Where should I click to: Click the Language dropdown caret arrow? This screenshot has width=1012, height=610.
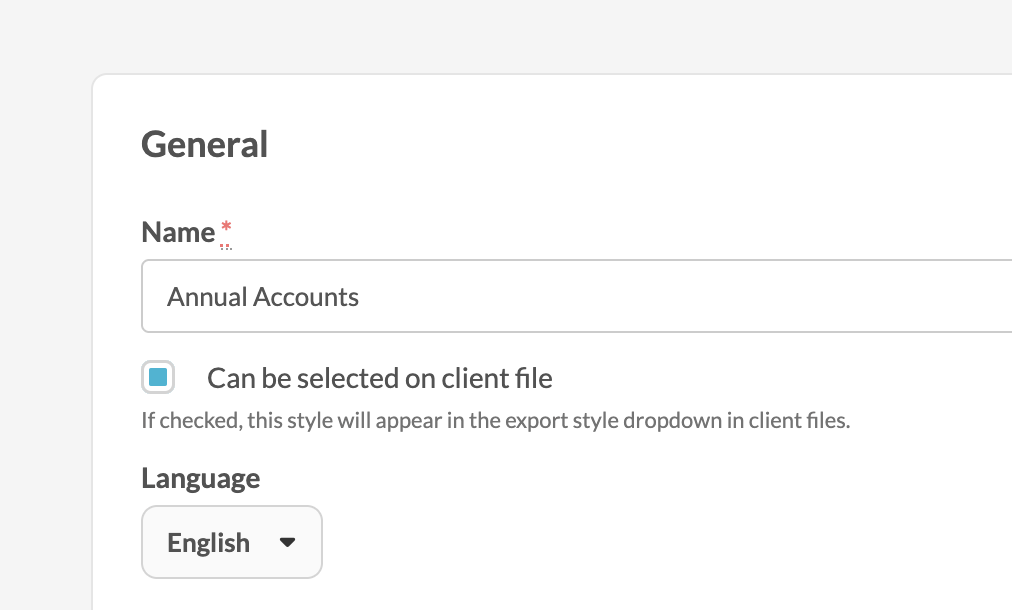point(287,543)
